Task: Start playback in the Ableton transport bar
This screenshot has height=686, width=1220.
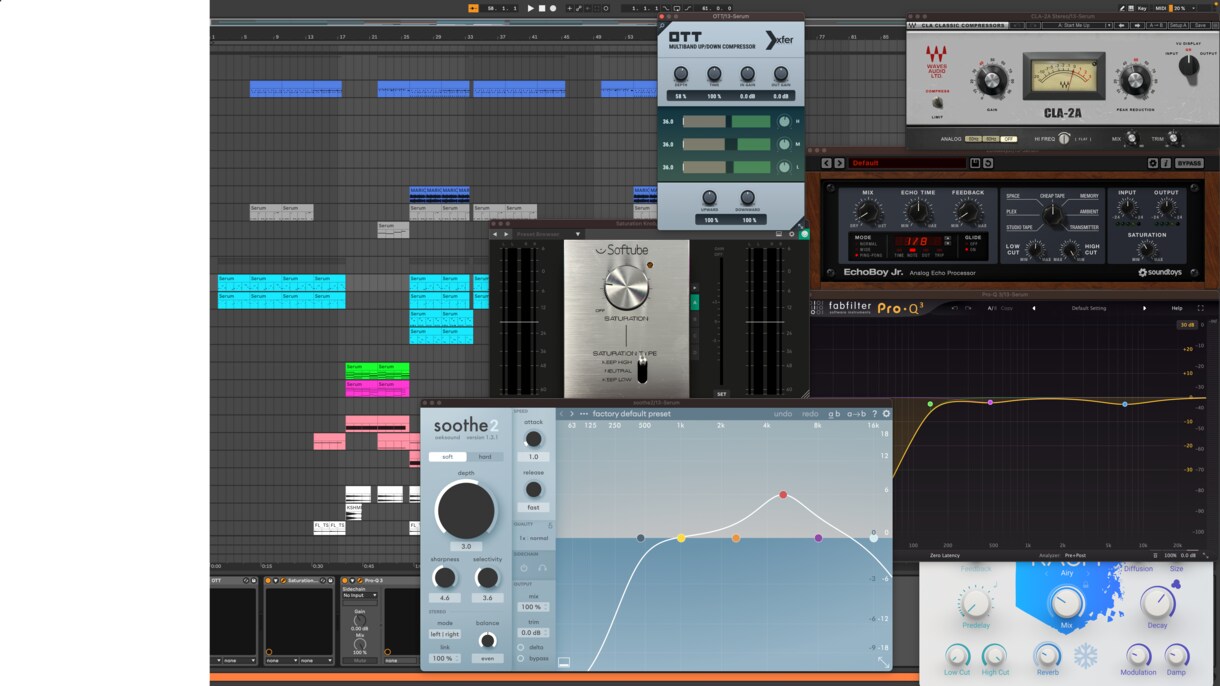Action: tap(531, 8)
